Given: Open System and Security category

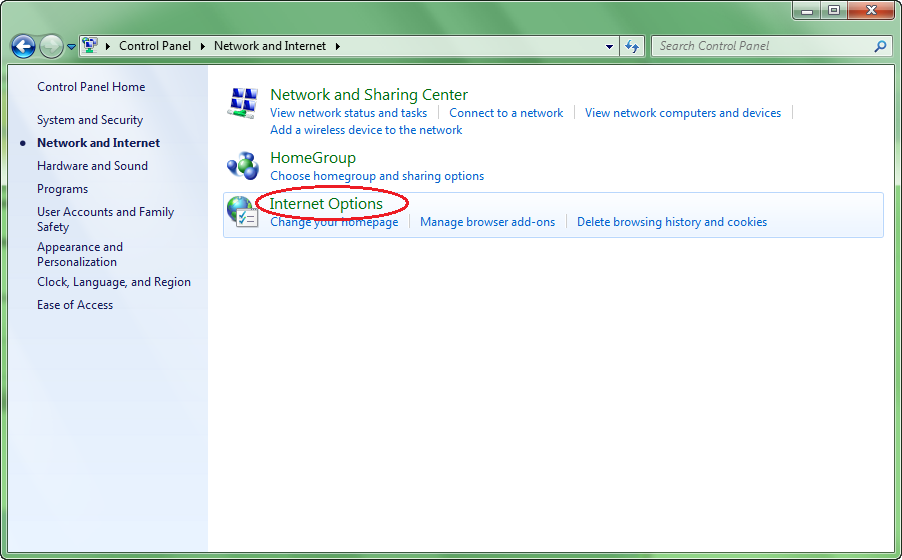Looking at the screenshot, I should click(90, 120).
